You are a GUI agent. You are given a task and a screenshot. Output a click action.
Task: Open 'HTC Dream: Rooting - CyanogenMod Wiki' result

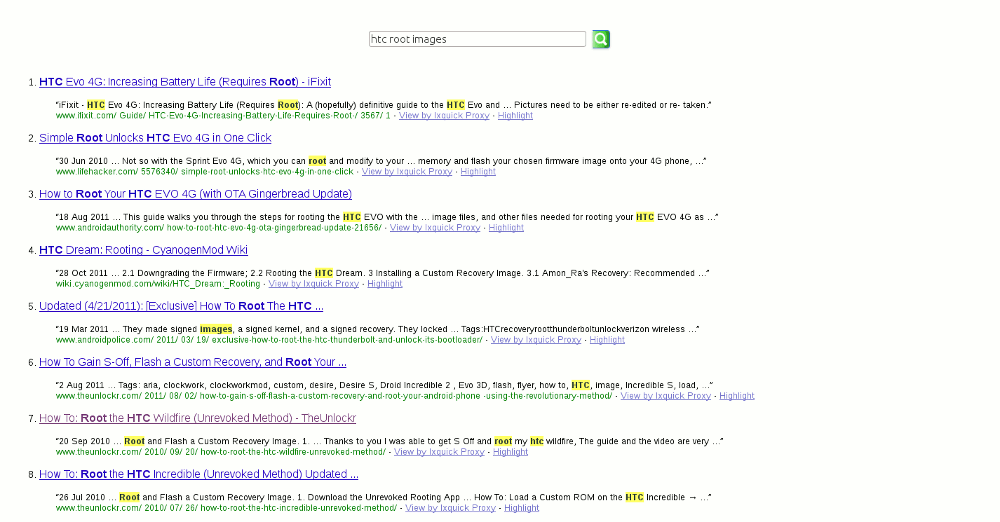tap(143, 250)
